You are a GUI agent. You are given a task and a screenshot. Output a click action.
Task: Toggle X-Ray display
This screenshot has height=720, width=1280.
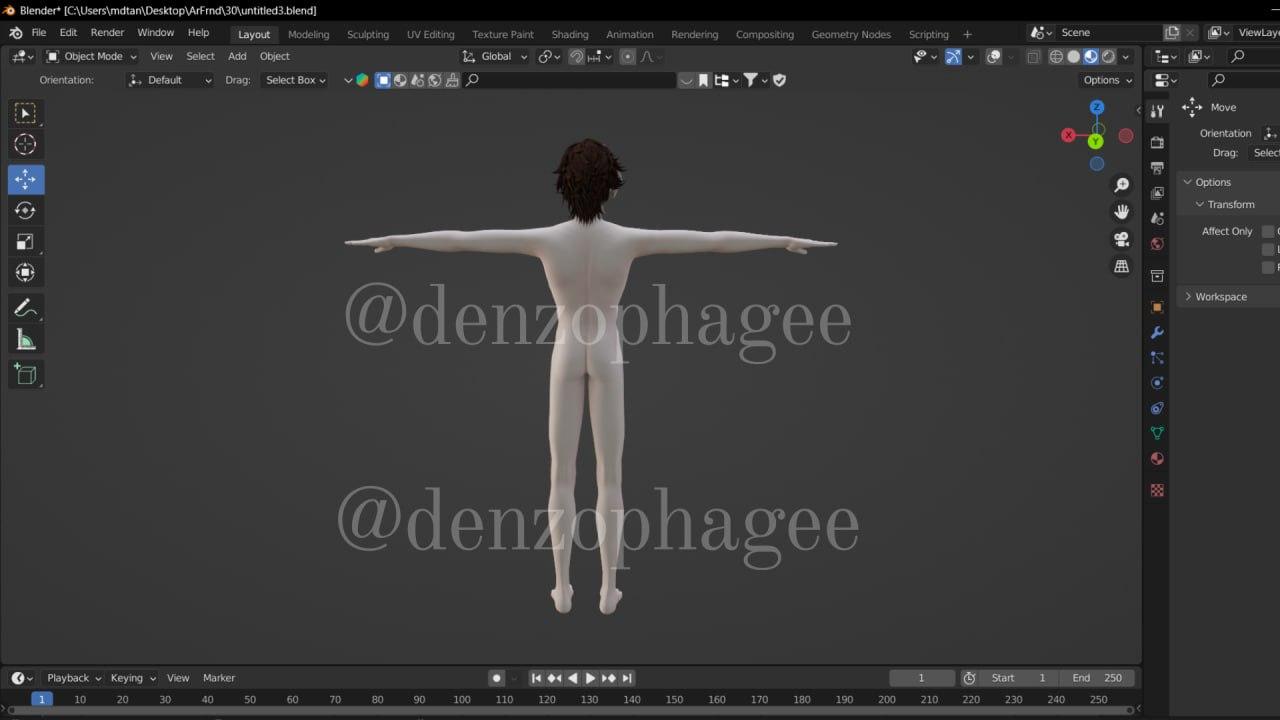point(1033,57)
